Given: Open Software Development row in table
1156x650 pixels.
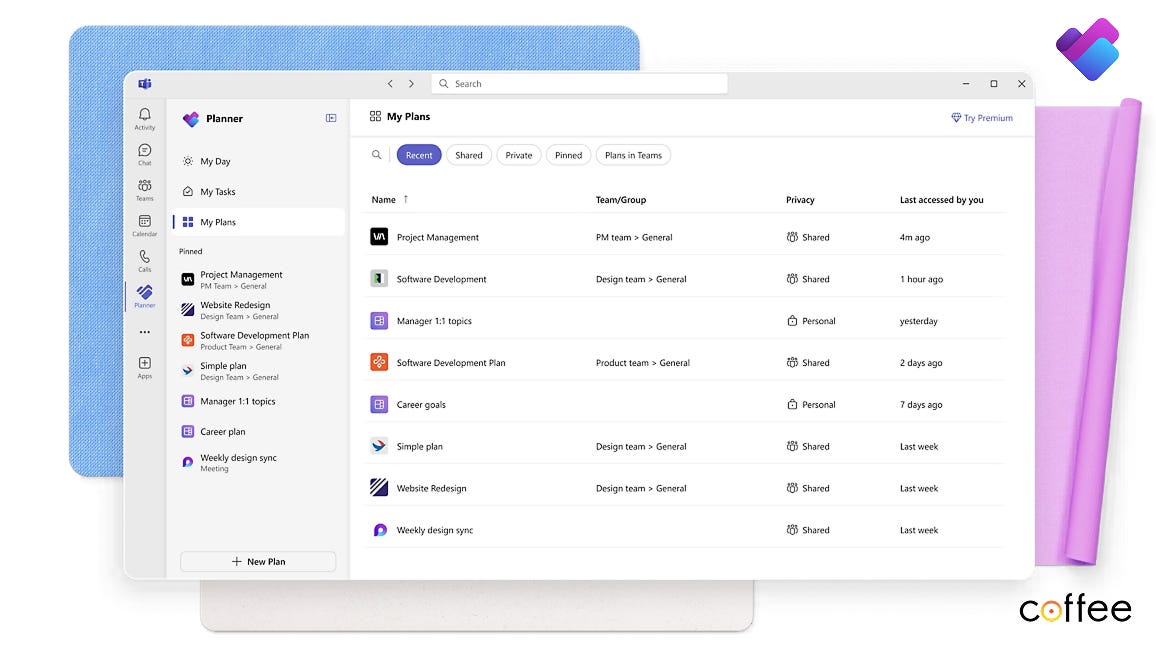Looking at the screenshot, I should (686, 279).
